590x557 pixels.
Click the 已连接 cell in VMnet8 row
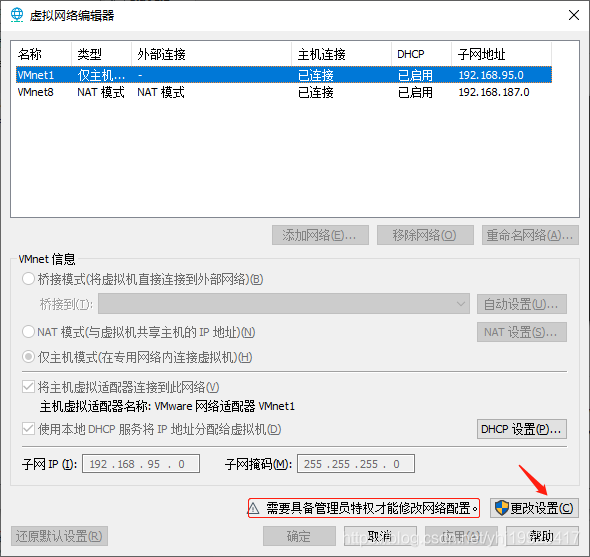click(316, 92)
